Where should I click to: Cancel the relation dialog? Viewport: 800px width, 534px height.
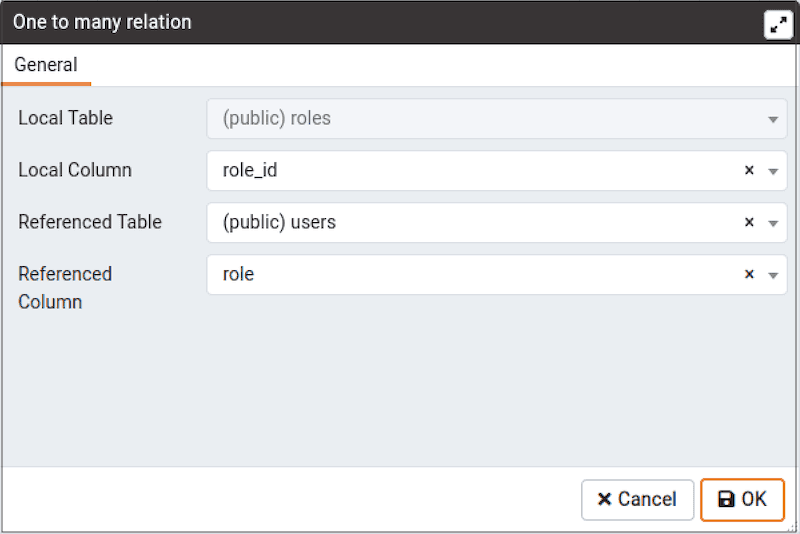pos(637,499)
